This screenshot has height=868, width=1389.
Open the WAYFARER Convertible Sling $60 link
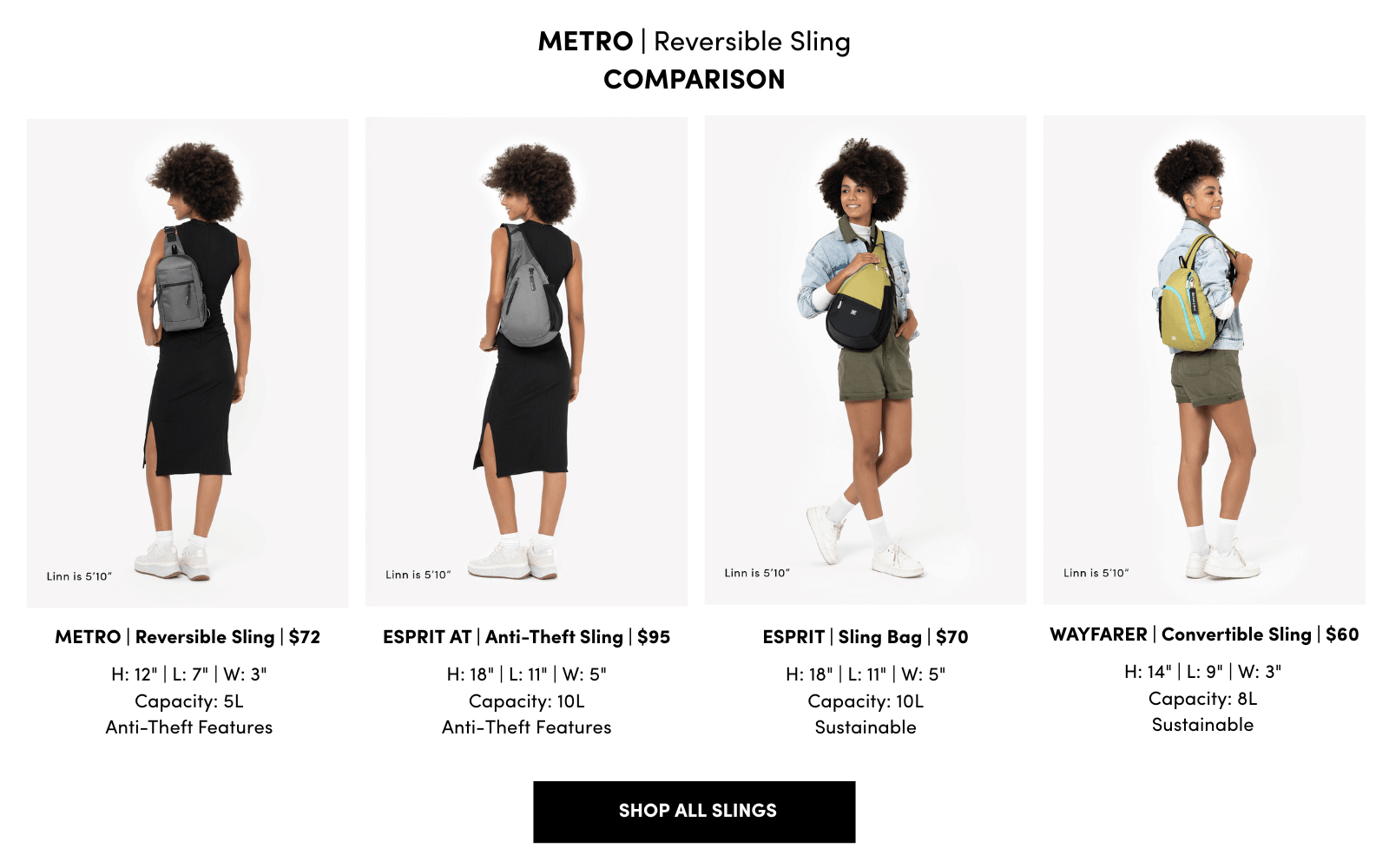[x=1203, y=635]
